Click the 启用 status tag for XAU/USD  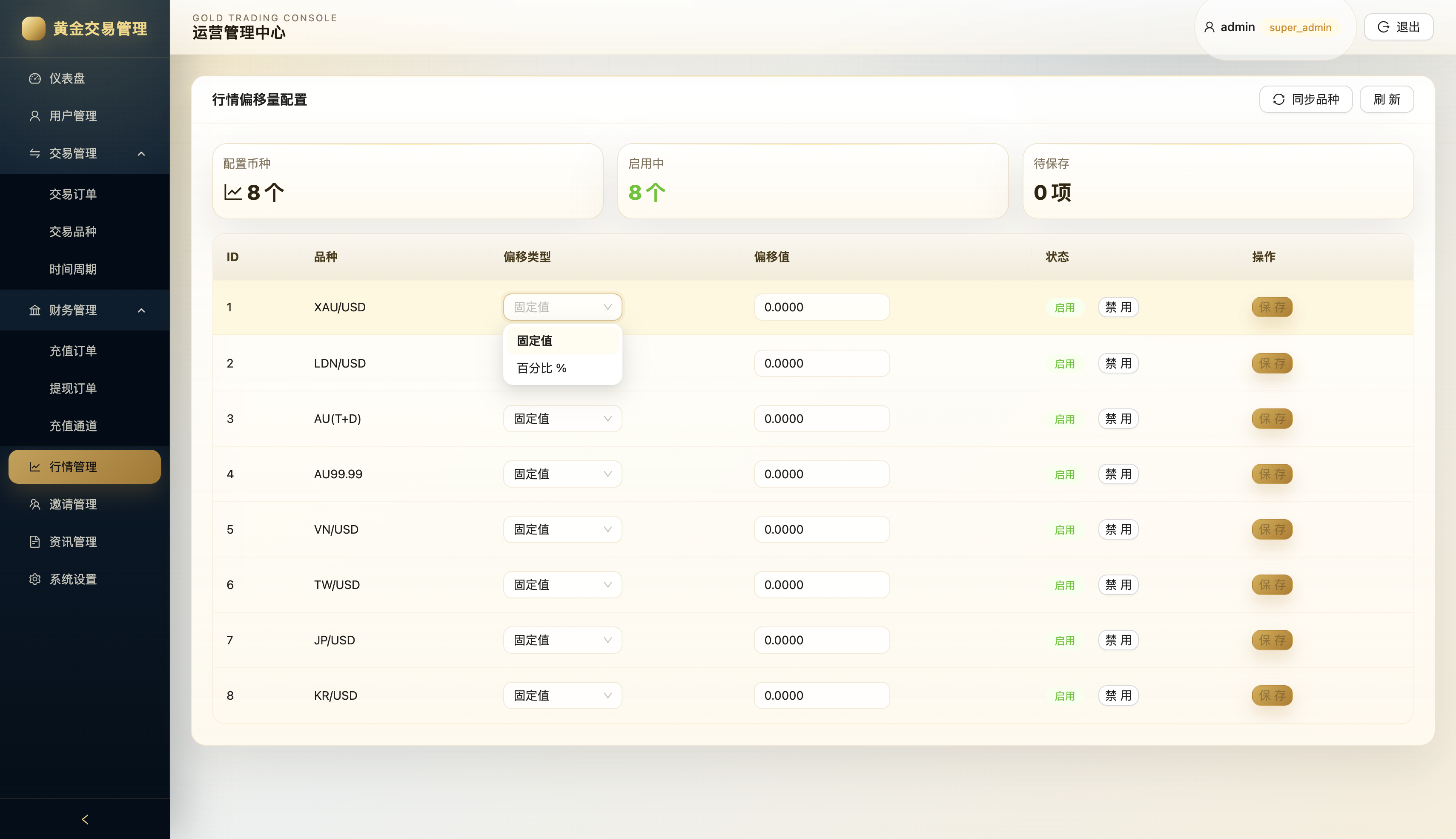click(1065, 308)
